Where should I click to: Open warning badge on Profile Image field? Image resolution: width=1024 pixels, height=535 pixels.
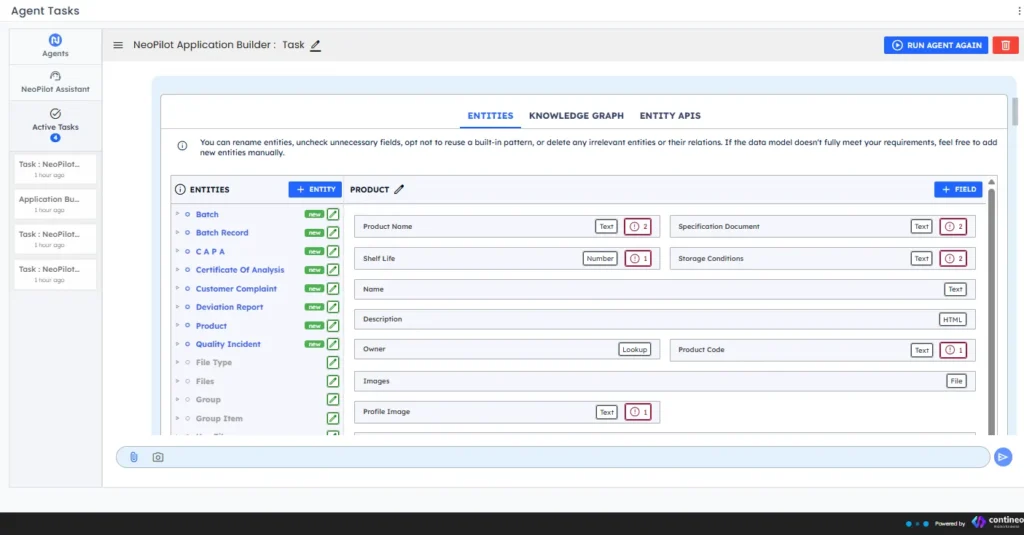(638, 412)
